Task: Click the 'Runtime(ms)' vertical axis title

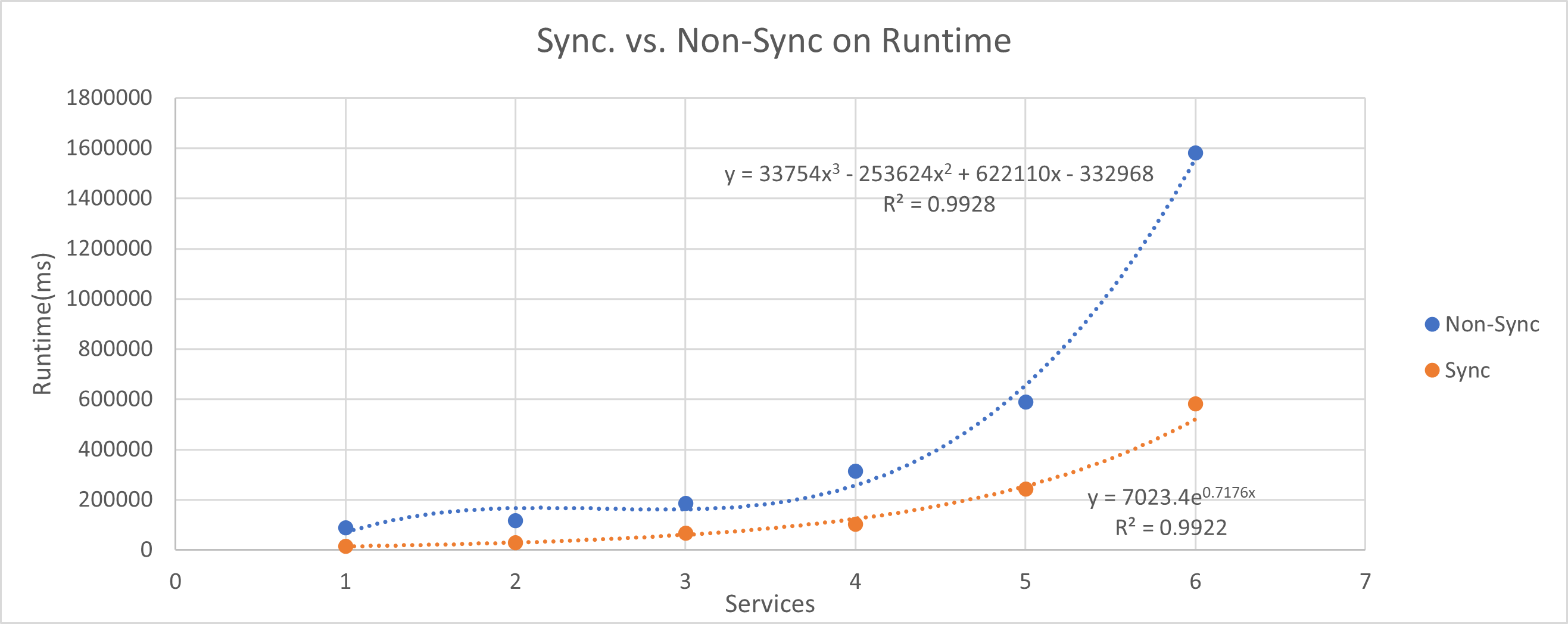Action: [x=43, y=324]
